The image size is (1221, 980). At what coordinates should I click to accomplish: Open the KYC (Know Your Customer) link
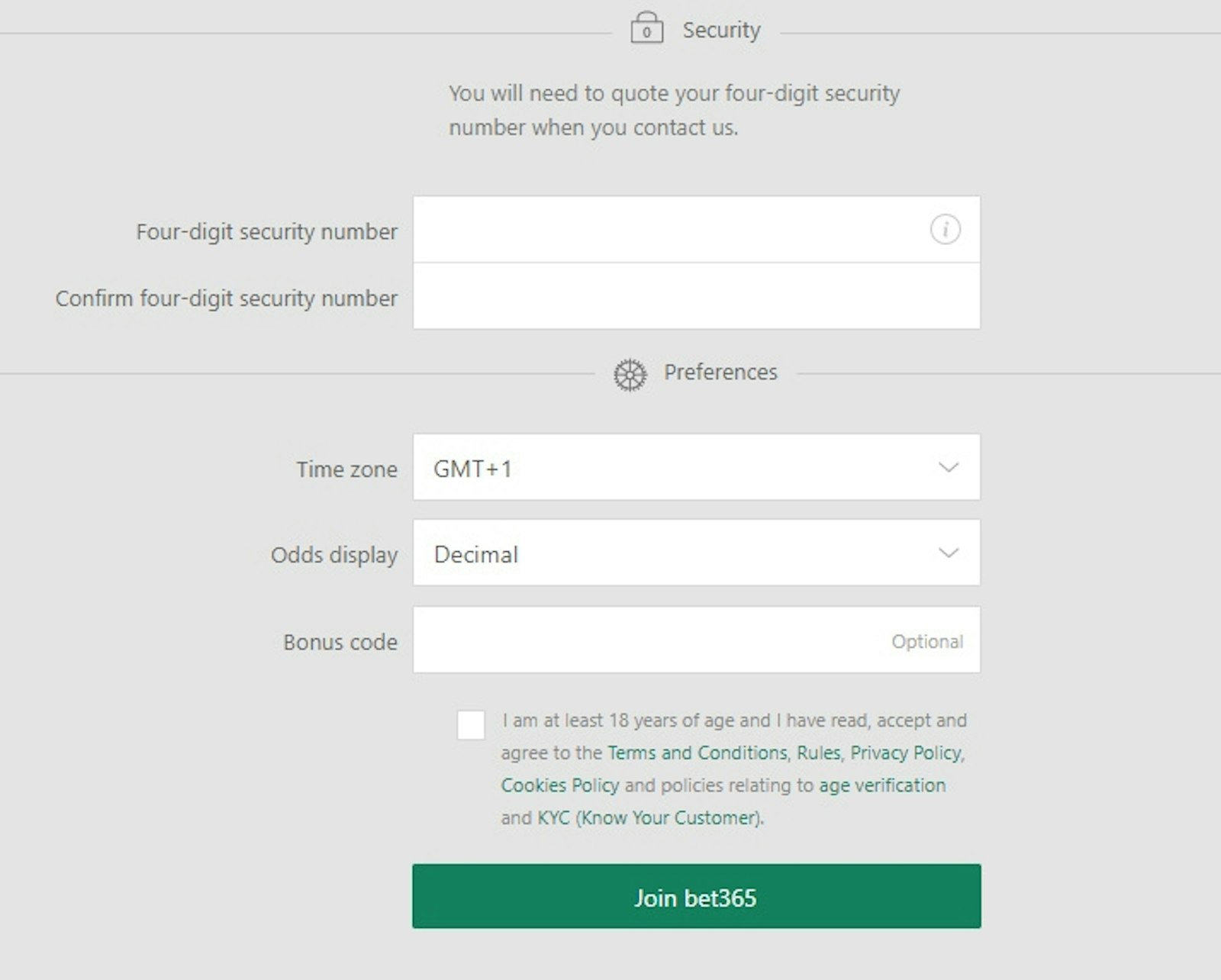(649, 818)
